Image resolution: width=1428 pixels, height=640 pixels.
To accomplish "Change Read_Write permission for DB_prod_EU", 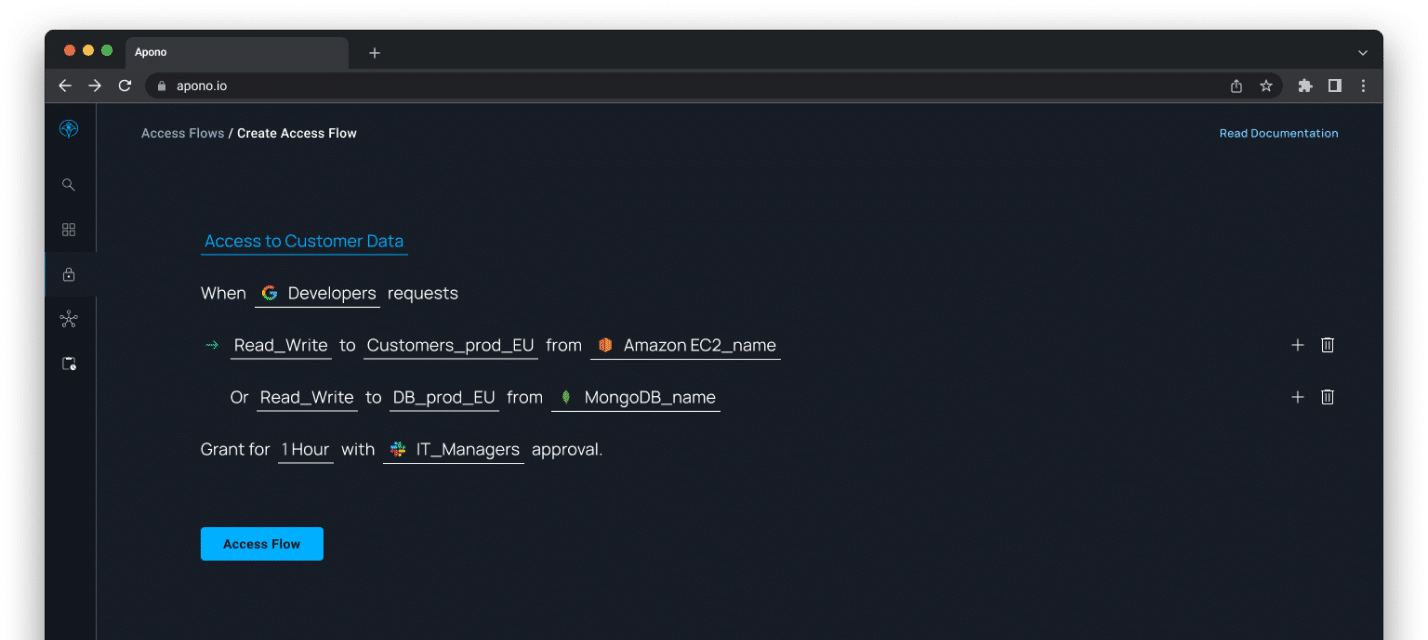I will pos(307,398).
